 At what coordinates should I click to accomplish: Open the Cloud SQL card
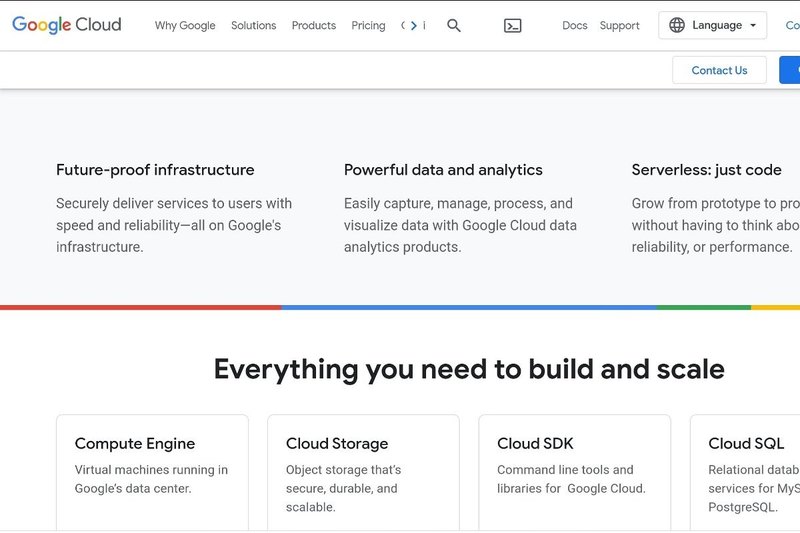(x=745, y=472)
